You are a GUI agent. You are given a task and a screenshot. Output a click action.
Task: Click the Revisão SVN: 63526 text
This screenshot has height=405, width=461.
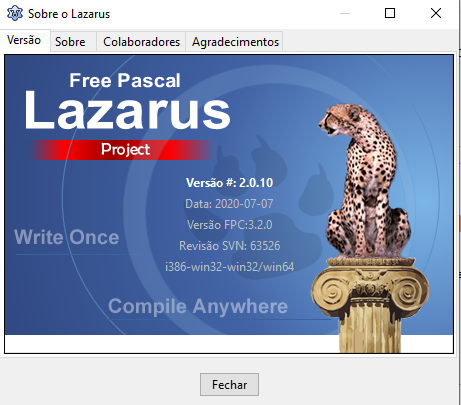[x=229, y=246]
